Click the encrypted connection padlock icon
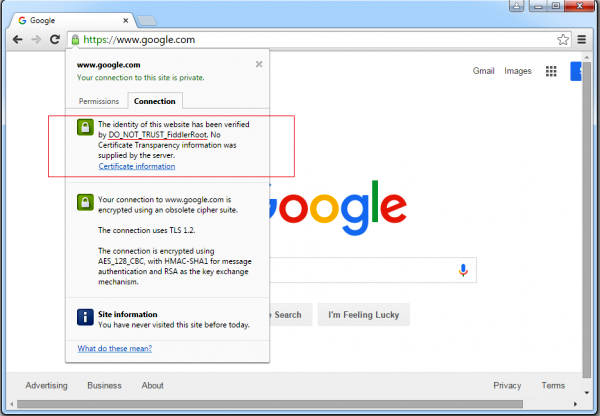 click(85, 202)
